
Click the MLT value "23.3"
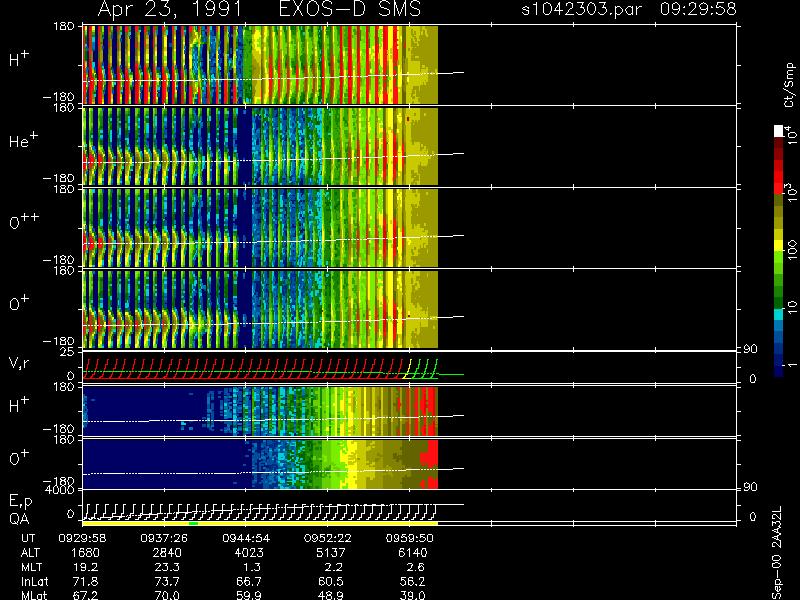coord(168,567)
